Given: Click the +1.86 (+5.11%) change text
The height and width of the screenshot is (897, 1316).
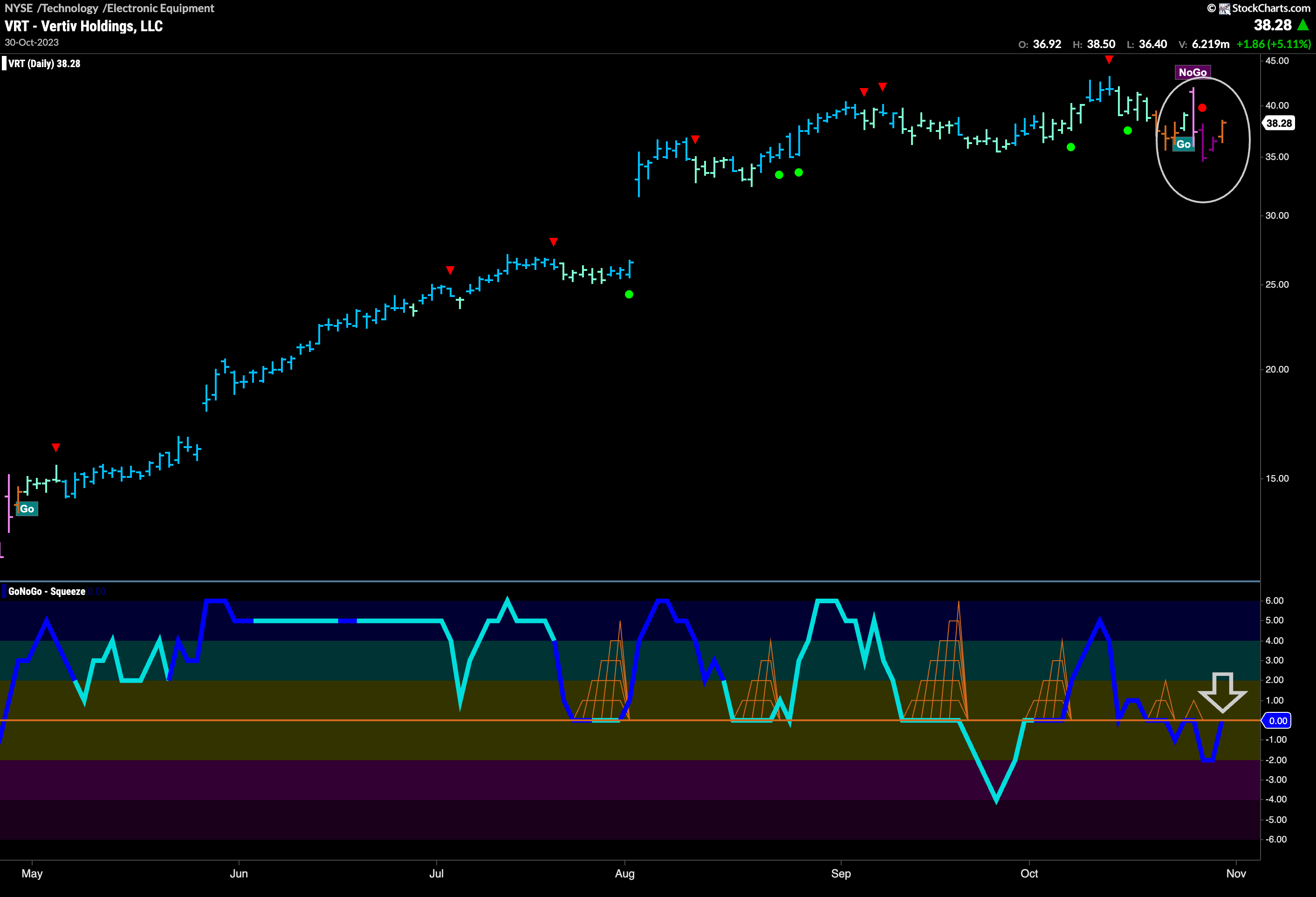Looking at the screenshot, I should pyautogui.click(x=1274, y=44).
